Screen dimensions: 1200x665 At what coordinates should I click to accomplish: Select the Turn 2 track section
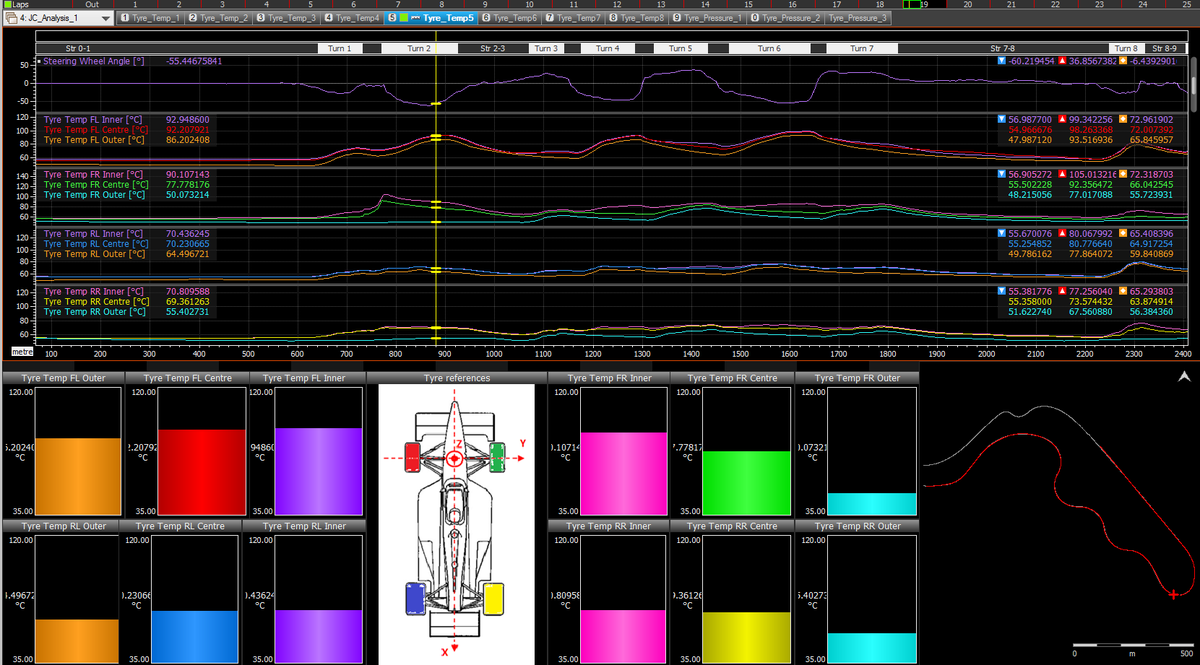click(420, 48)
